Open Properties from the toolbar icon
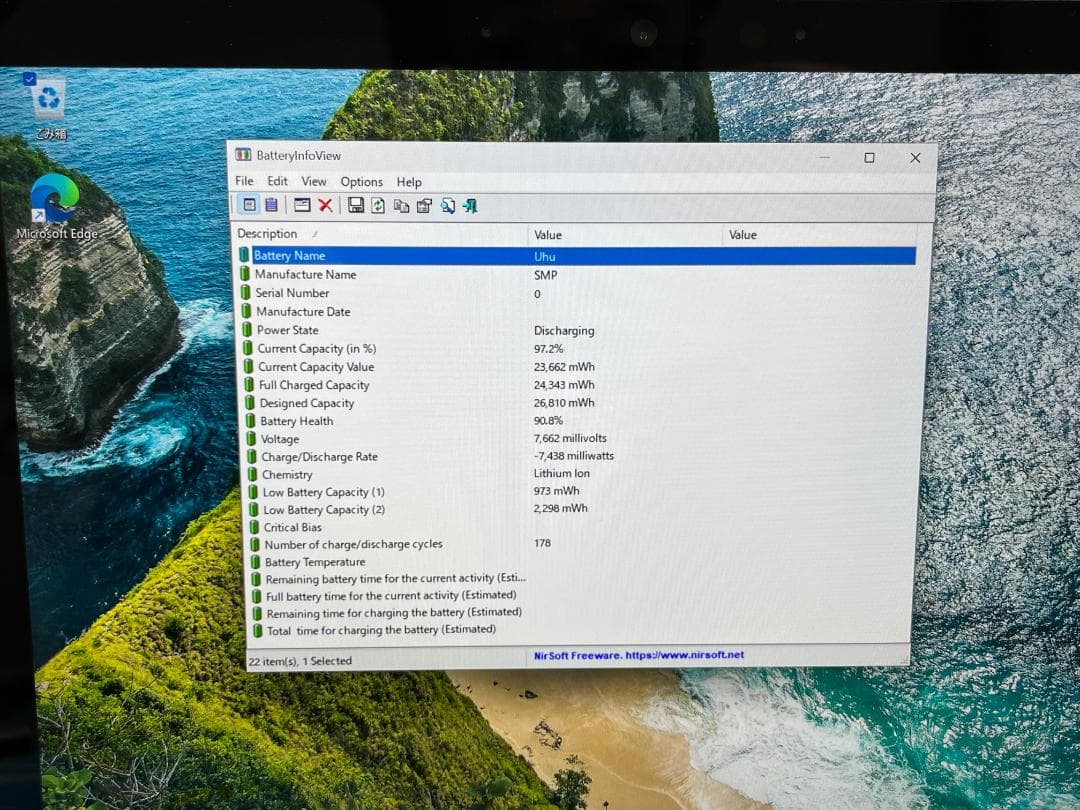1080x810 pixels. click(424, 205)
